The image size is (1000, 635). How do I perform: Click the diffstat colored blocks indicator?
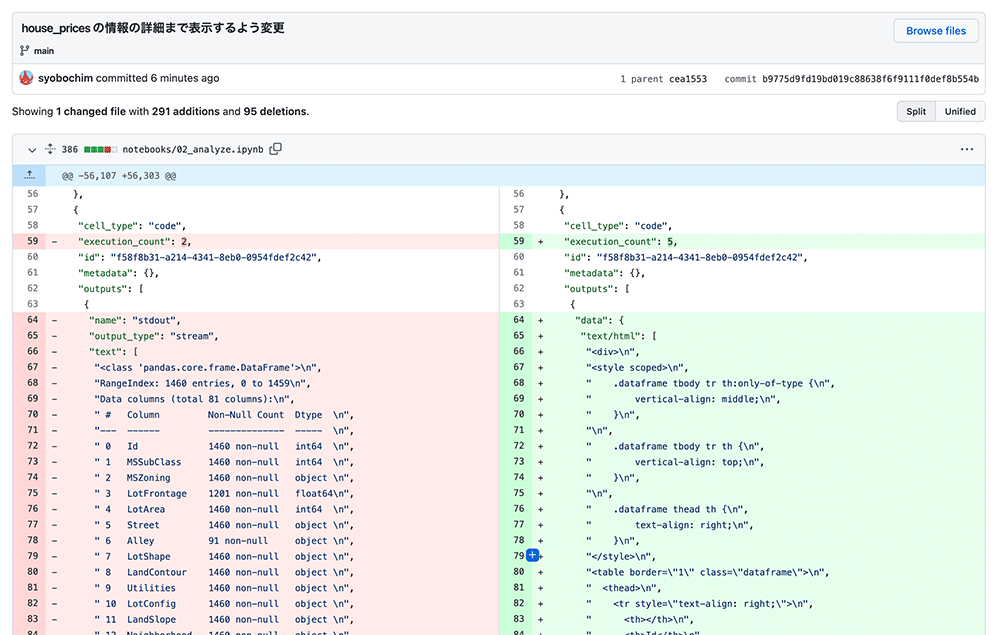(100, 149)
